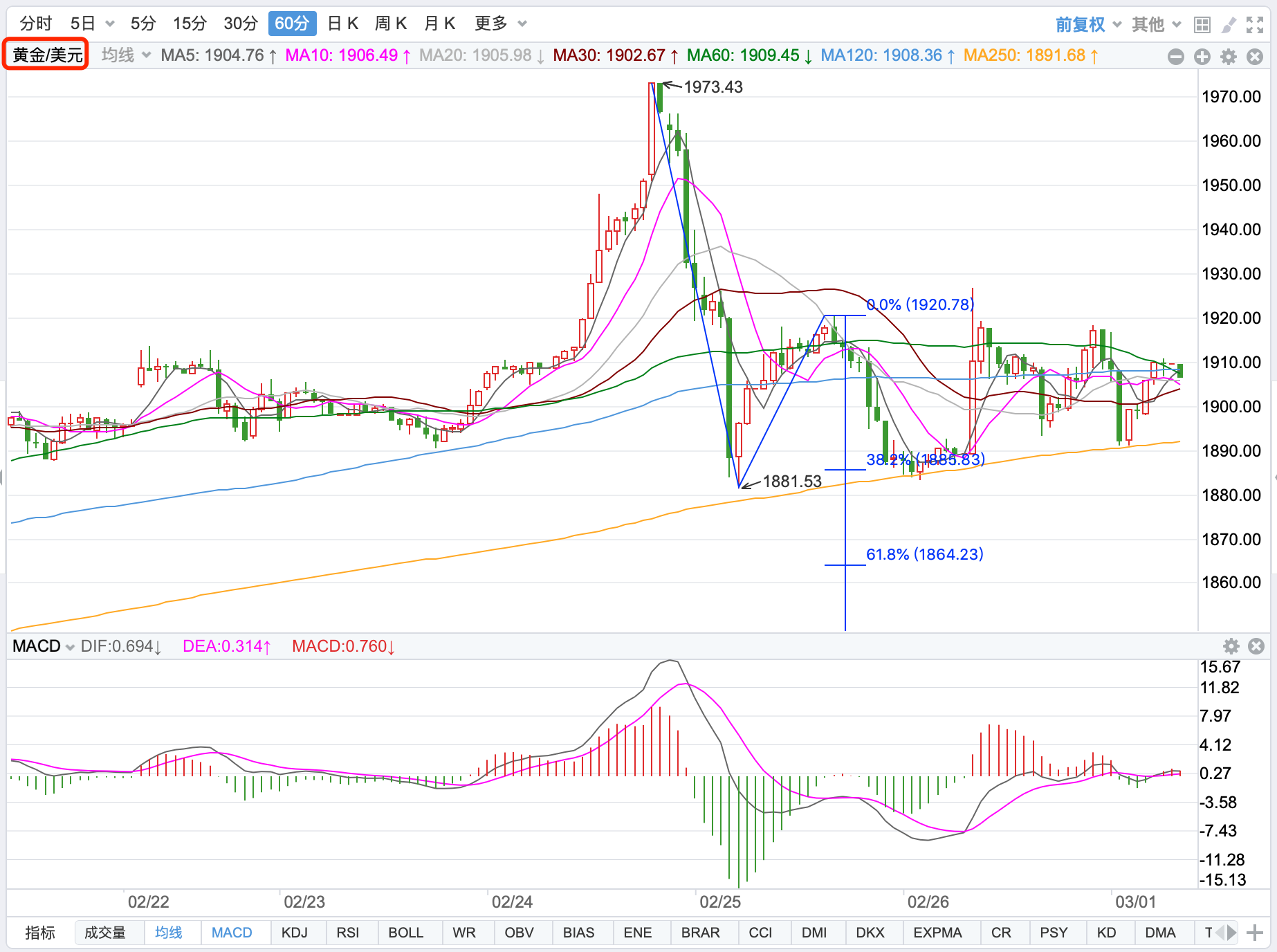Click the 02/25 date axis label

(720, 902)
